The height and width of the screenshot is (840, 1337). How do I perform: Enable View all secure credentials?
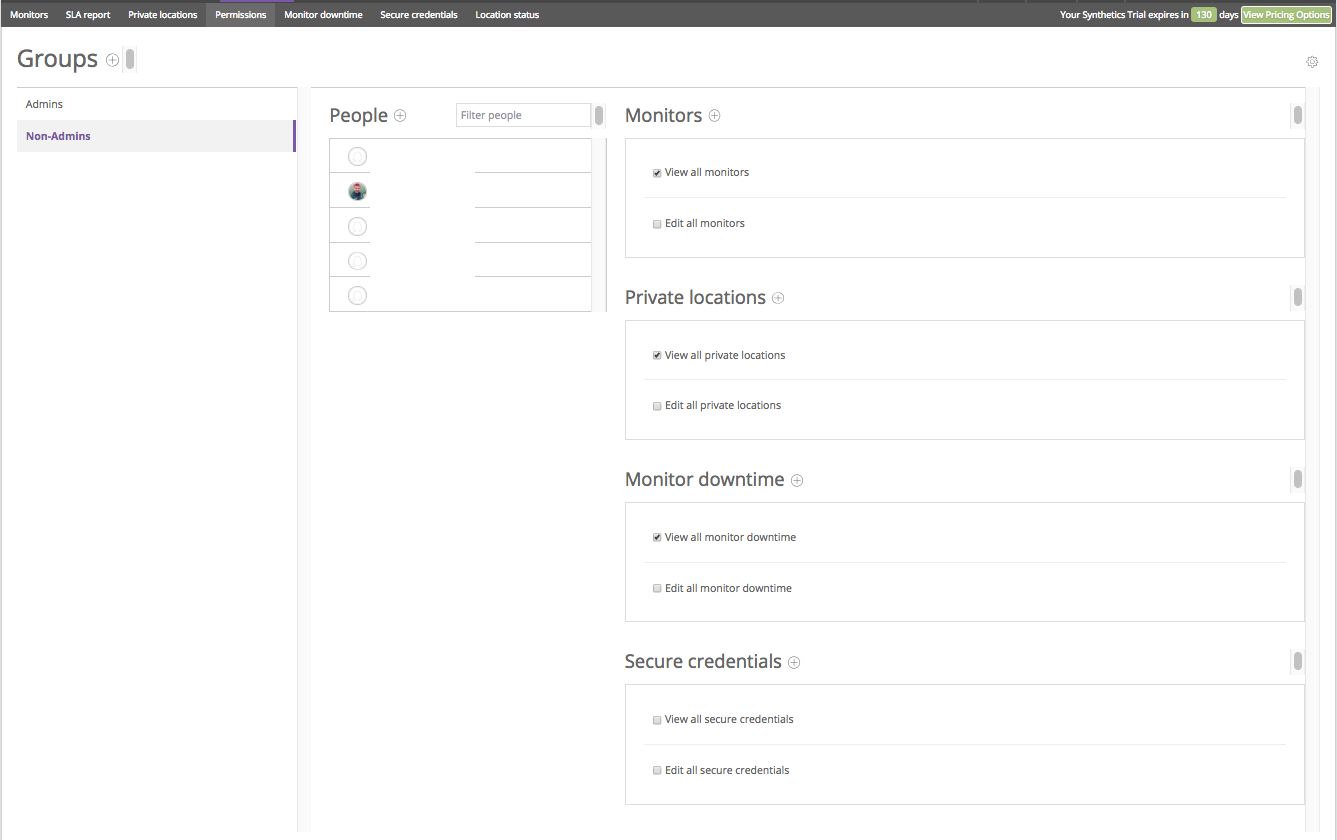657,720
